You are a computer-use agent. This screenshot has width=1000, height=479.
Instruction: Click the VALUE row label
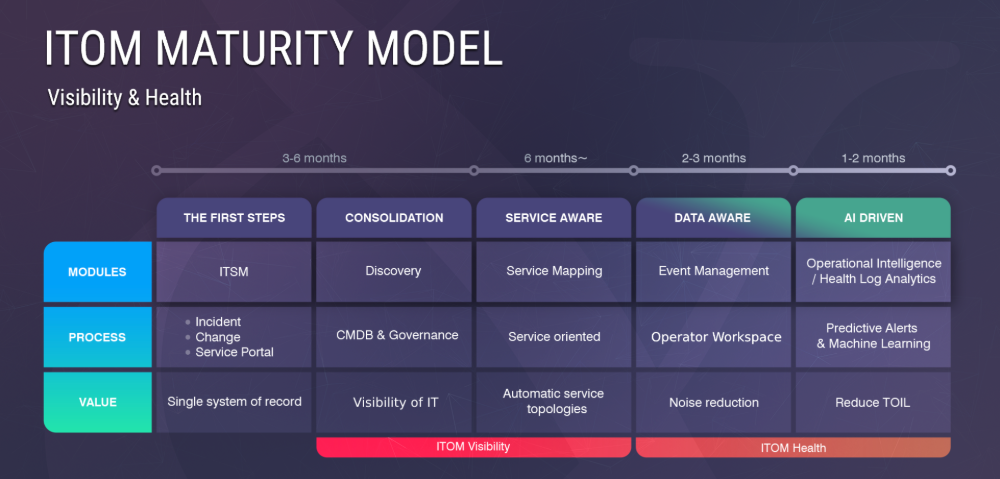98,402
